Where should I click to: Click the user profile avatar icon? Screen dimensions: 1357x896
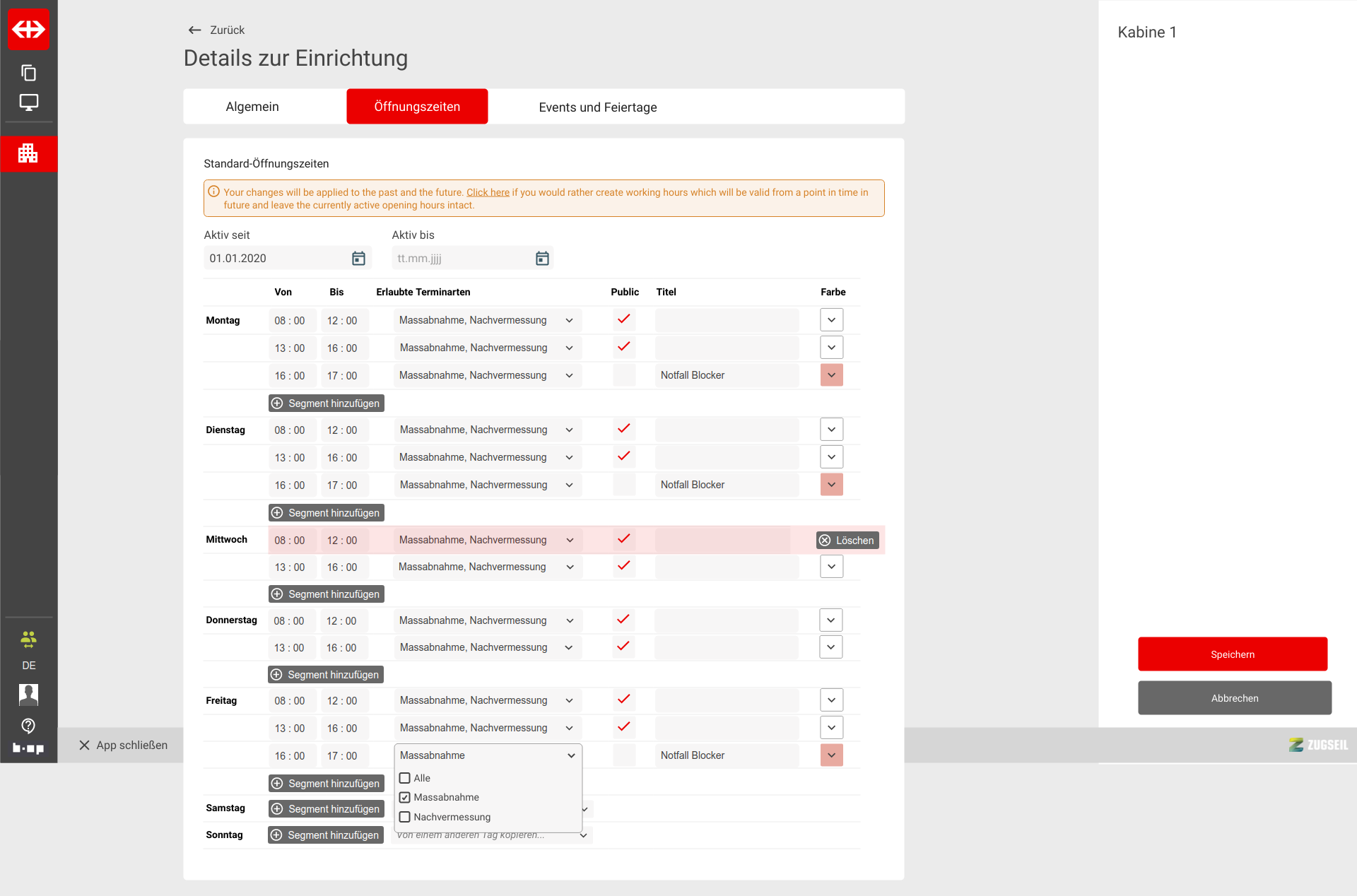click(28, 695)
